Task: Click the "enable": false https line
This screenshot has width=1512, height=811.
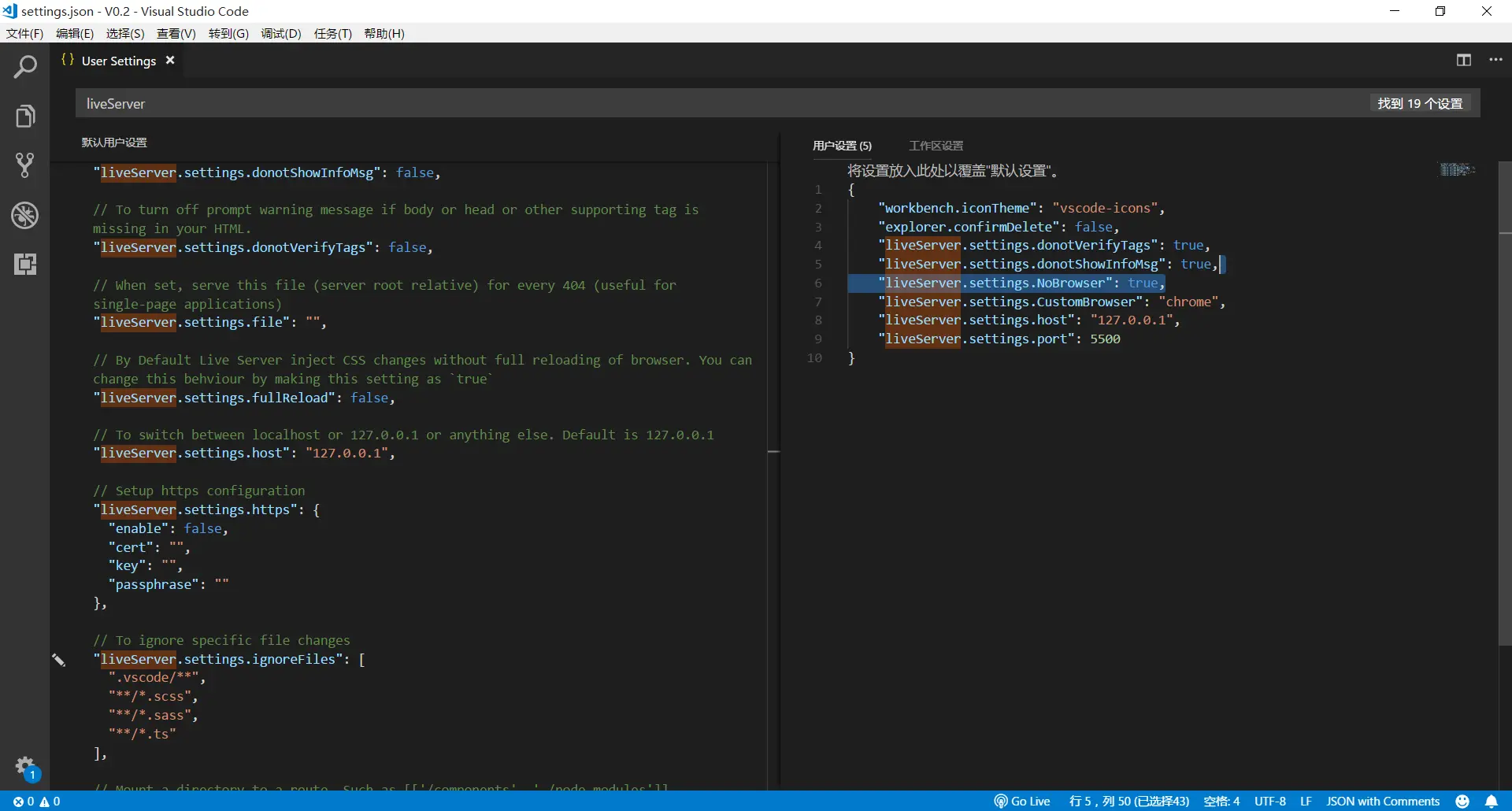Action: click(x=169, y=528)
